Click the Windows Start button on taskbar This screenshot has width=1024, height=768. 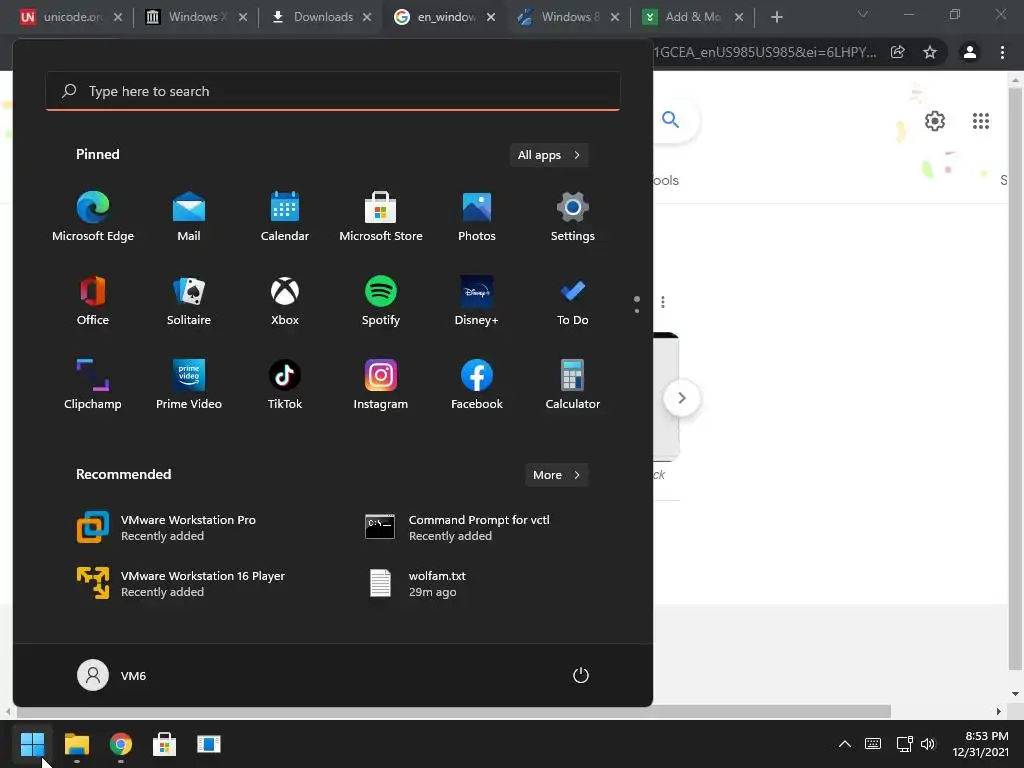coord(32,744)
